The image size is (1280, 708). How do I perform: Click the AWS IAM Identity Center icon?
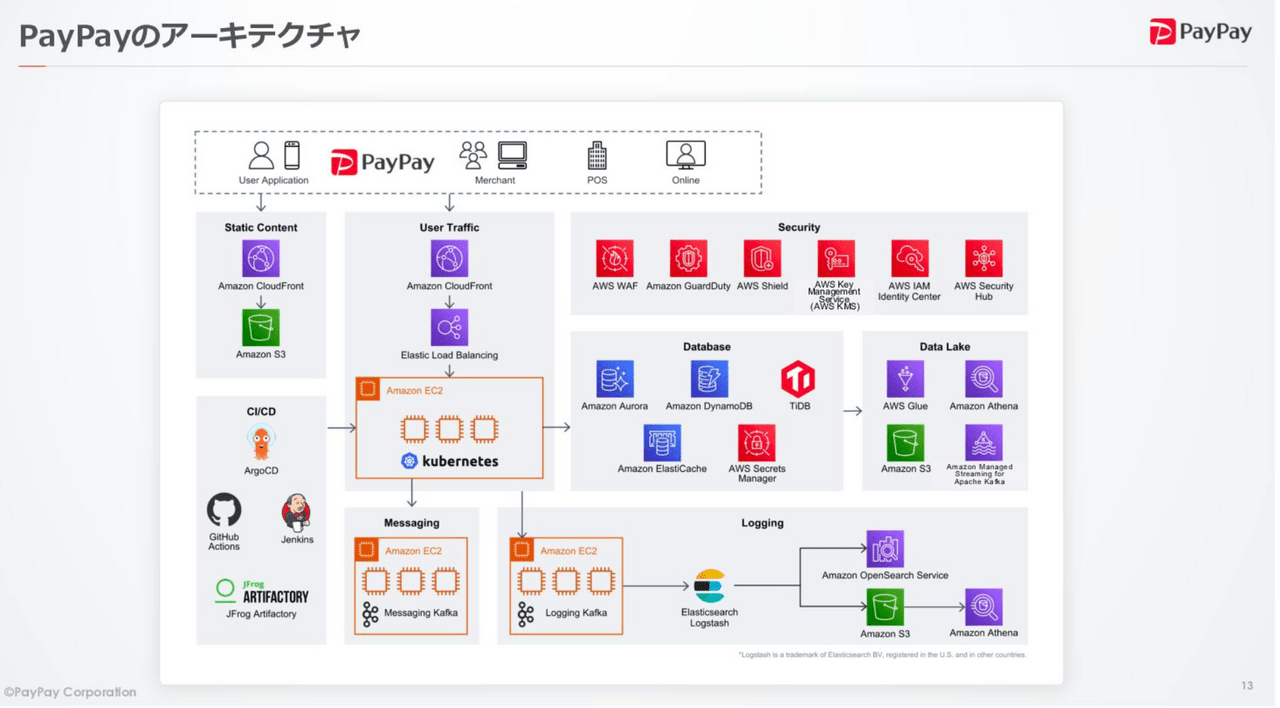tap(909, 258)
